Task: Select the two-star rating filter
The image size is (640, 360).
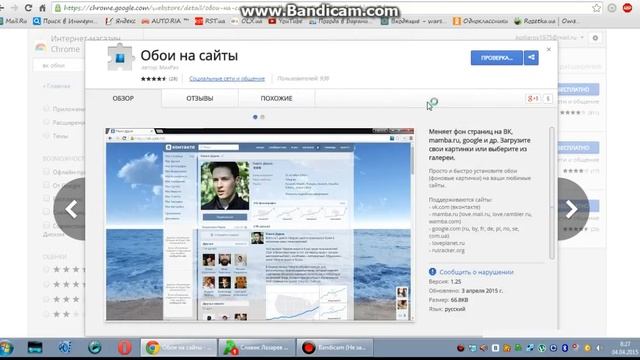Action: [46, 314]
